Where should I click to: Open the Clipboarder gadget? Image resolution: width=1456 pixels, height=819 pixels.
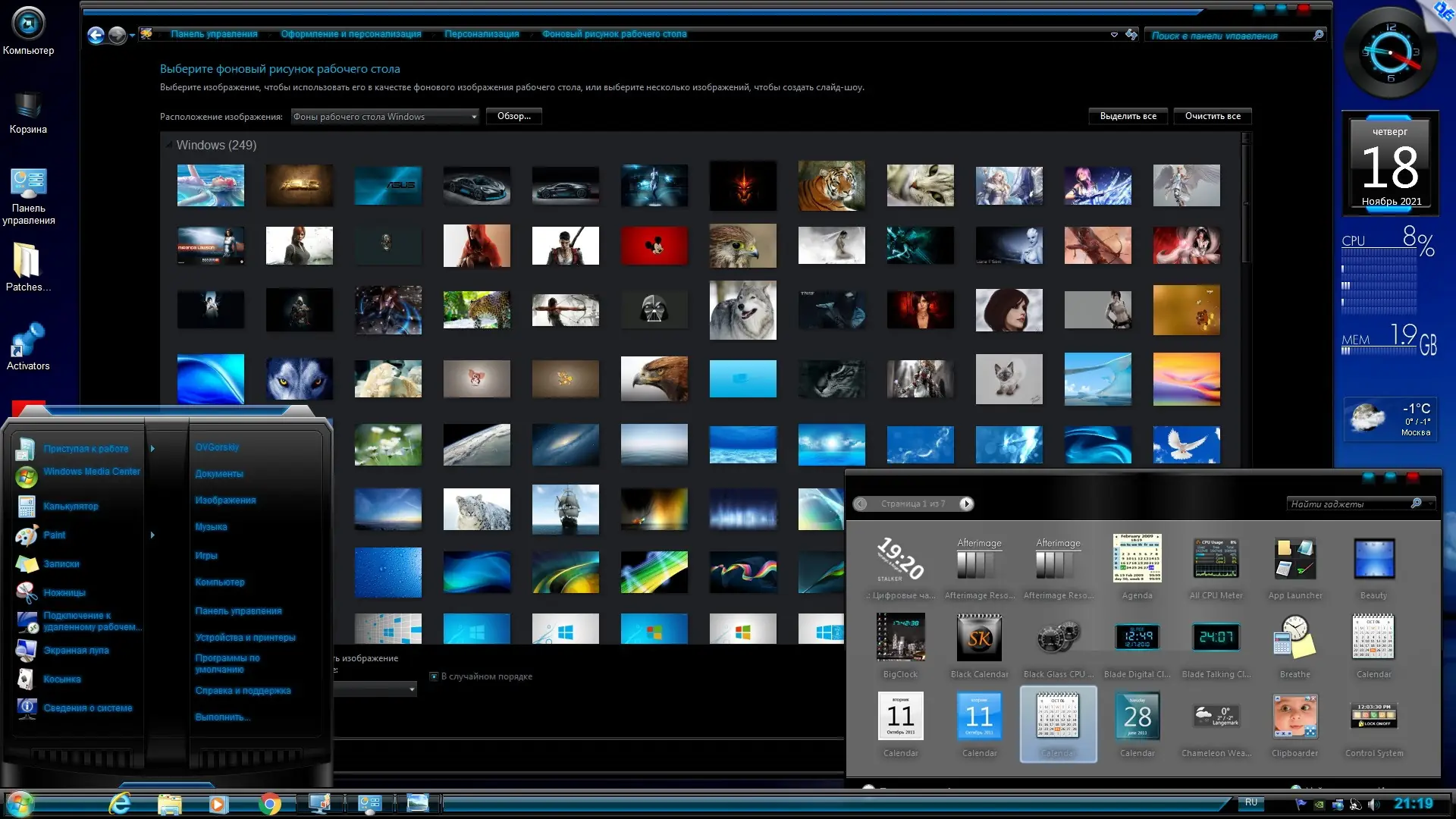[1294, 717]
